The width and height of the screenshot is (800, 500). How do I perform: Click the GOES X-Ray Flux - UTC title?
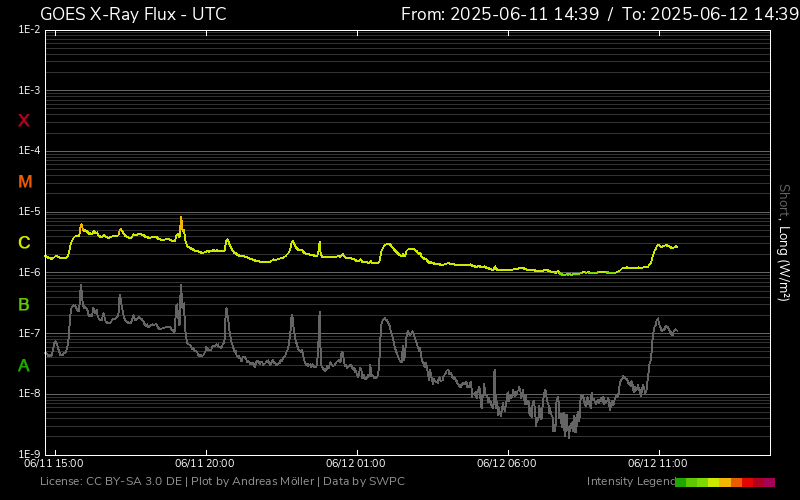133,14
